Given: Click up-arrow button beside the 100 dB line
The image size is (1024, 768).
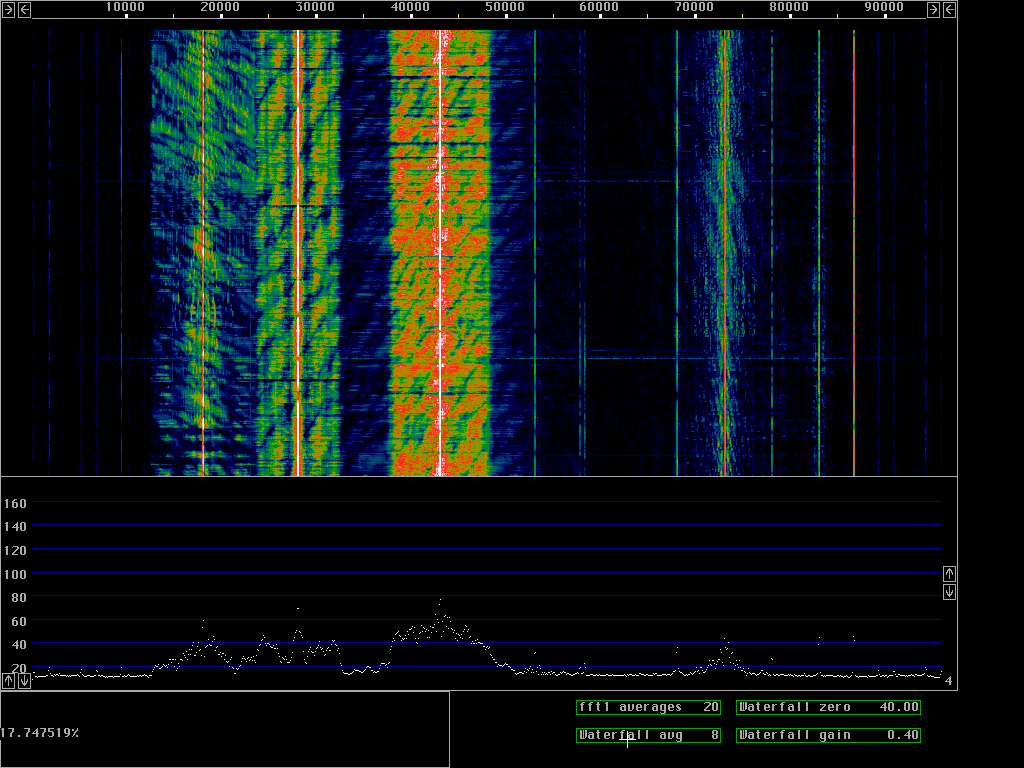Looking at the screenshot, I should [x=950, y=574].
